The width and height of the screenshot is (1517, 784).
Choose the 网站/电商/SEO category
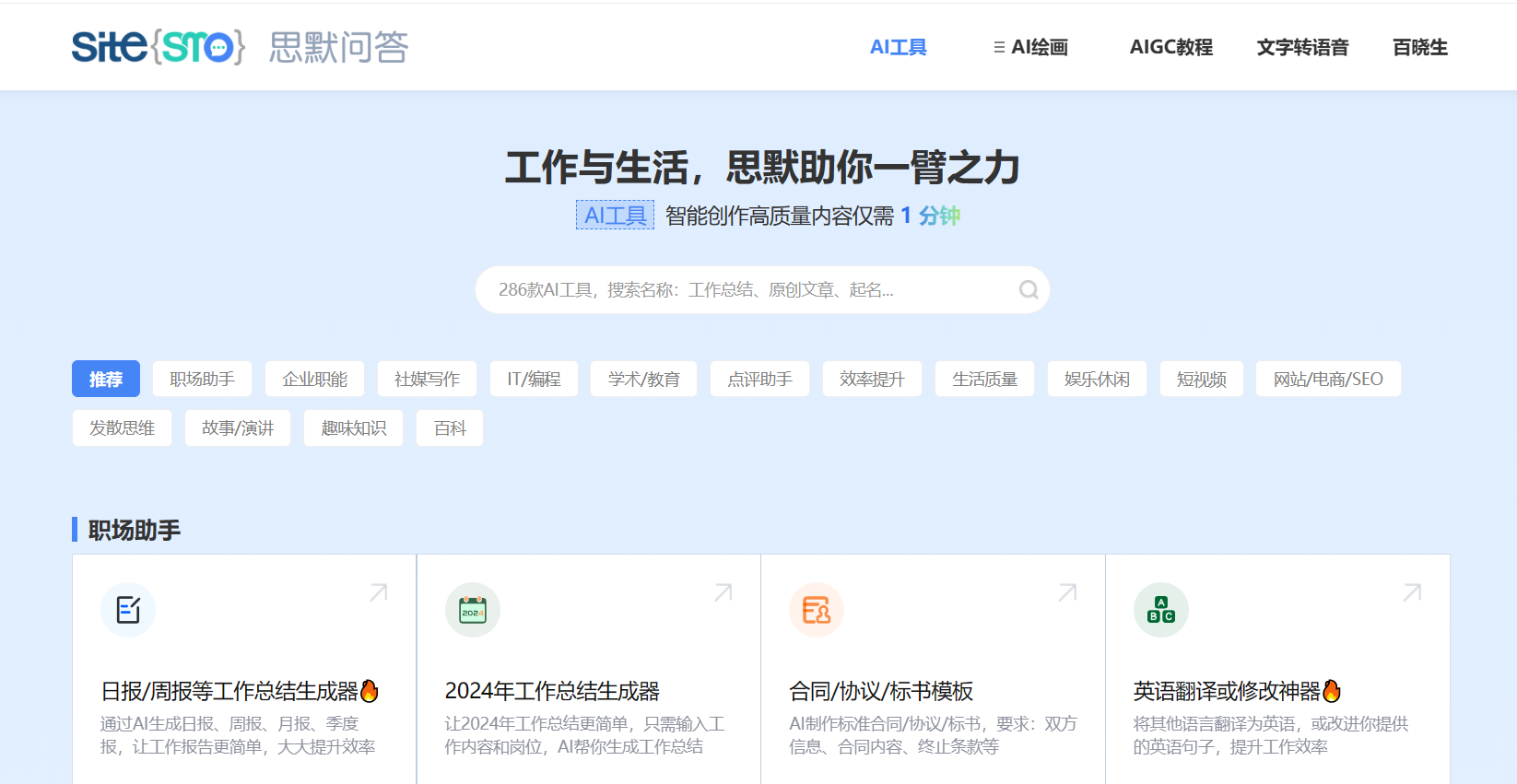click(x=1327, y=379)
